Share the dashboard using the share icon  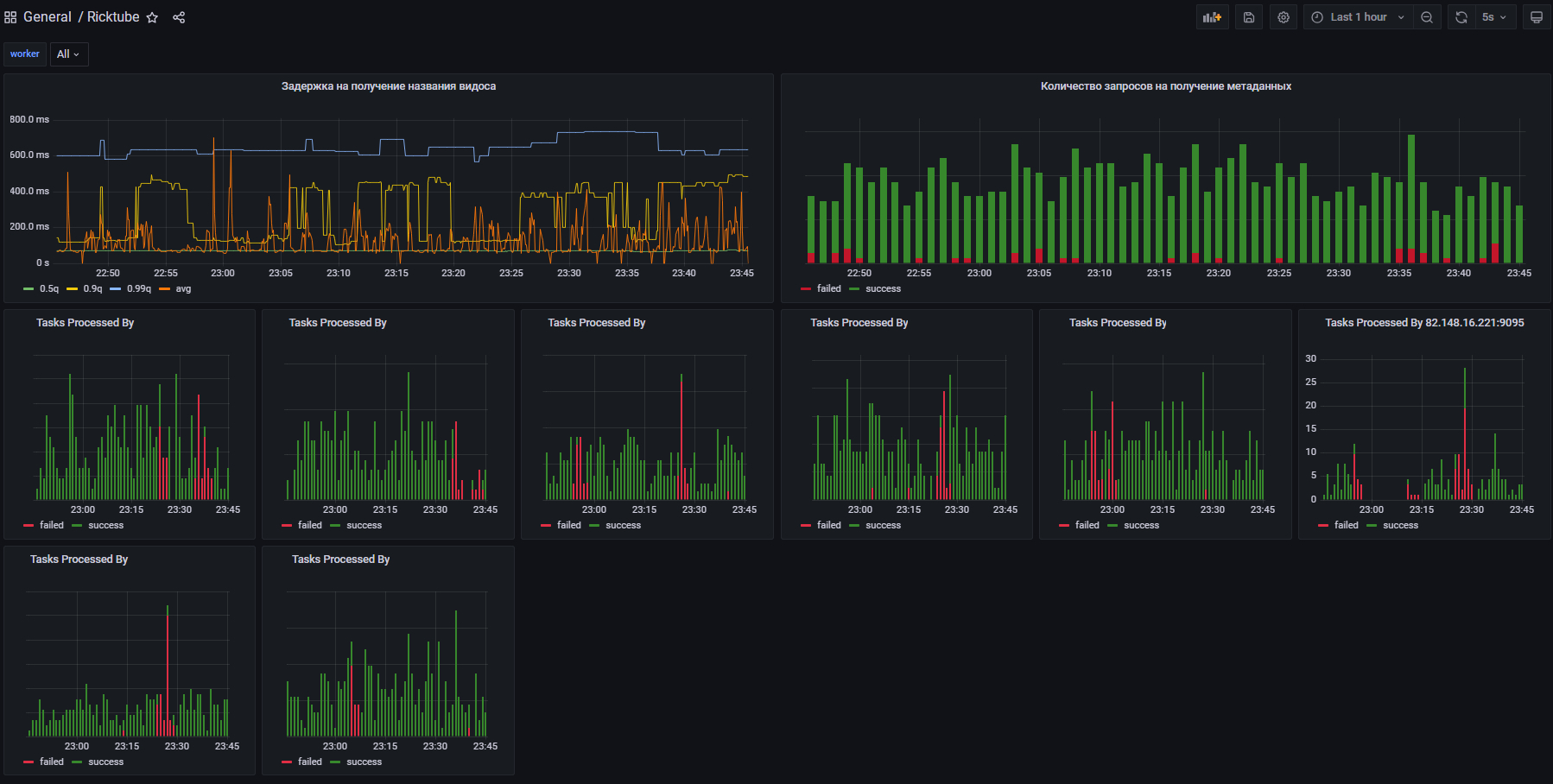(179, 17)
